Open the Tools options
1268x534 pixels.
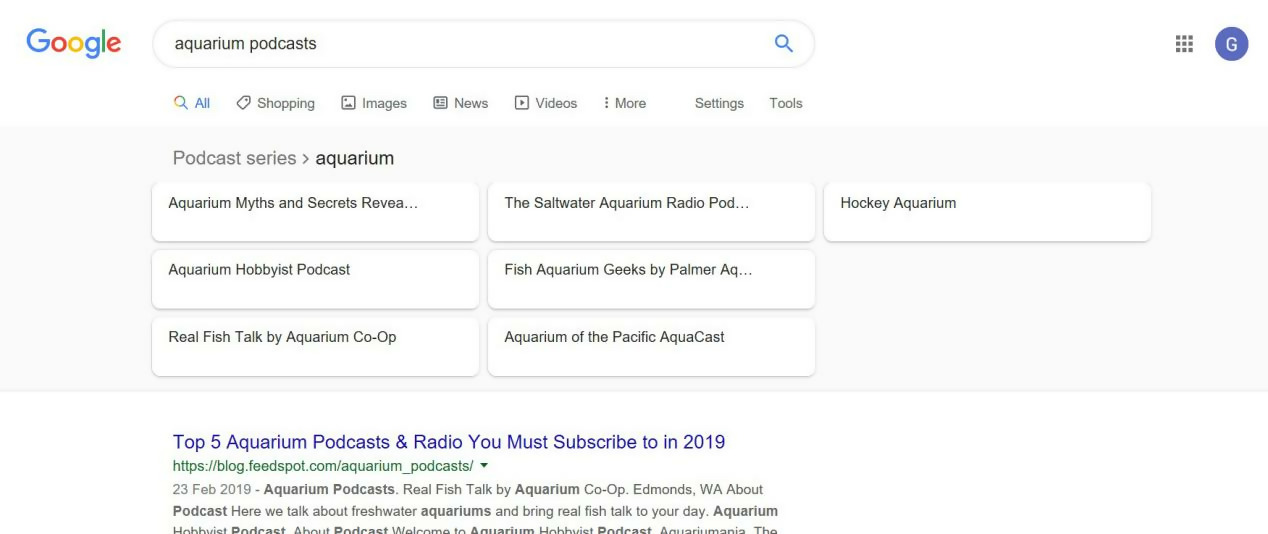[x=786, y=103]
